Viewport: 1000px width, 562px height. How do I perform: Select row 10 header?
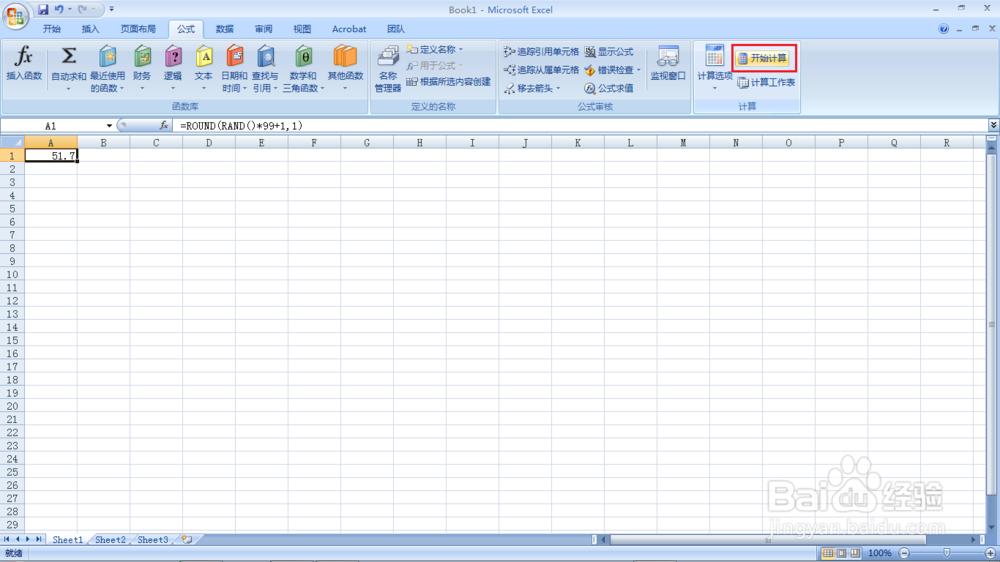tap(12, 274)
